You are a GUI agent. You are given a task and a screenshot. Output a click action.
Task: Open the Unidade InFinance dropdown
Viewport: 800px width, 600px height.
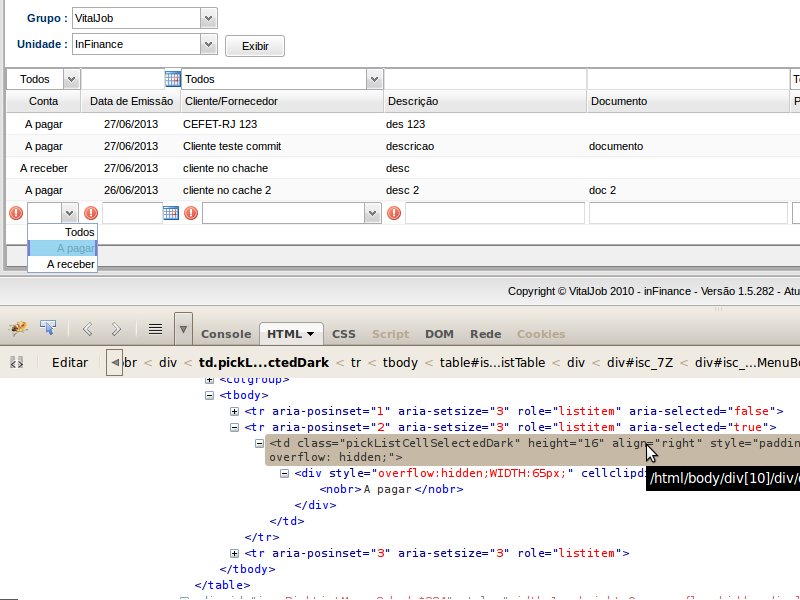[x=208, y=44]
